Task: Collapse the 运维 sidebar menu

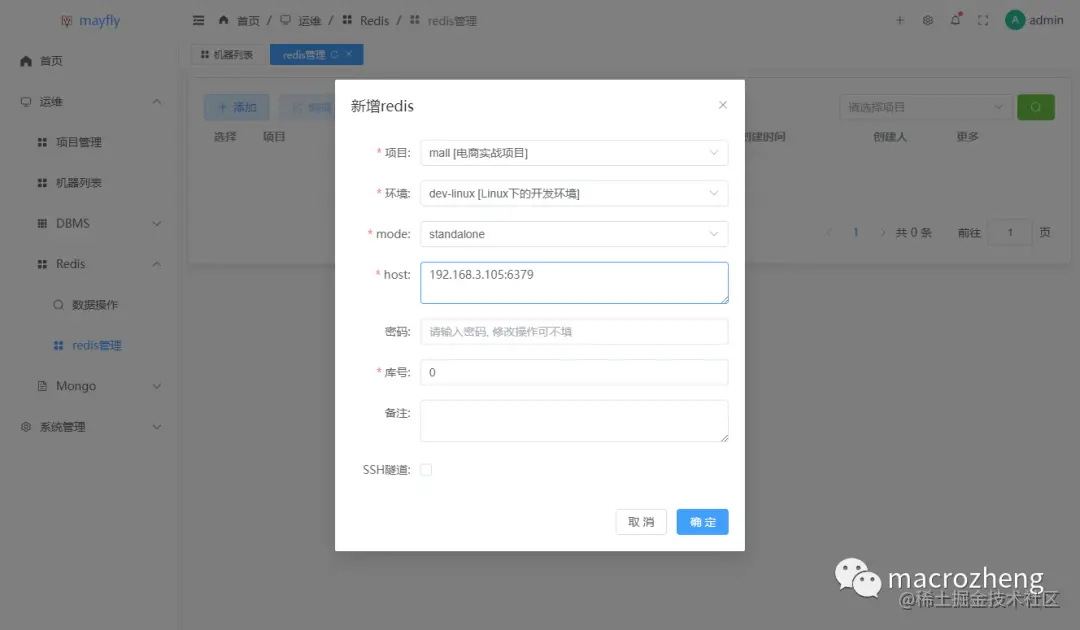Action: (90, 102)
